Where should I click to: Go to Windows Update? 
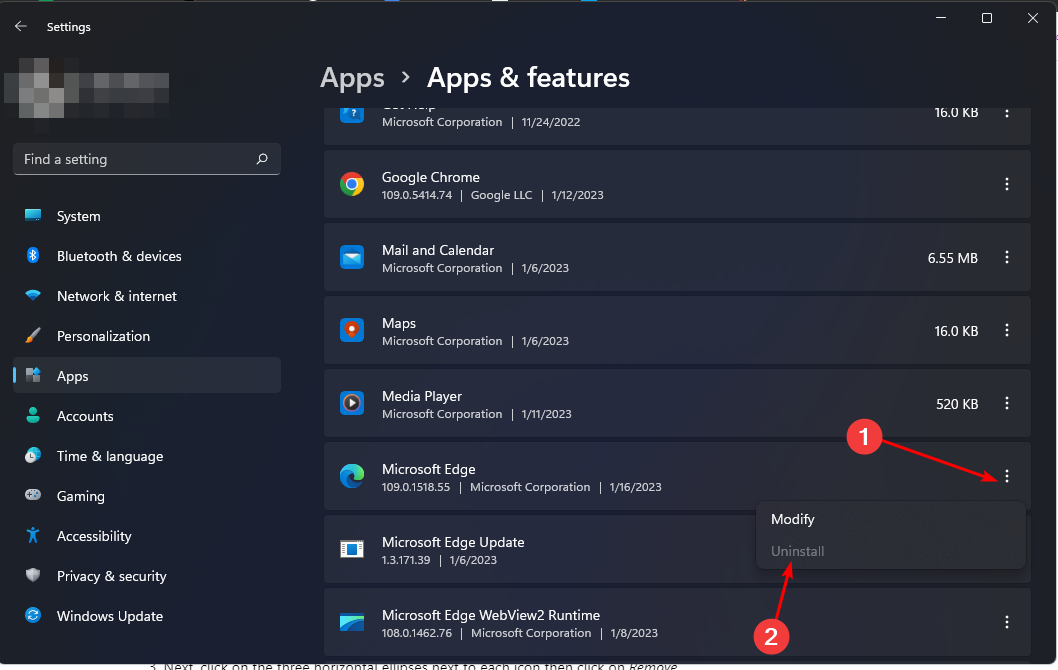pyautogui.click(x=146, y=616)
